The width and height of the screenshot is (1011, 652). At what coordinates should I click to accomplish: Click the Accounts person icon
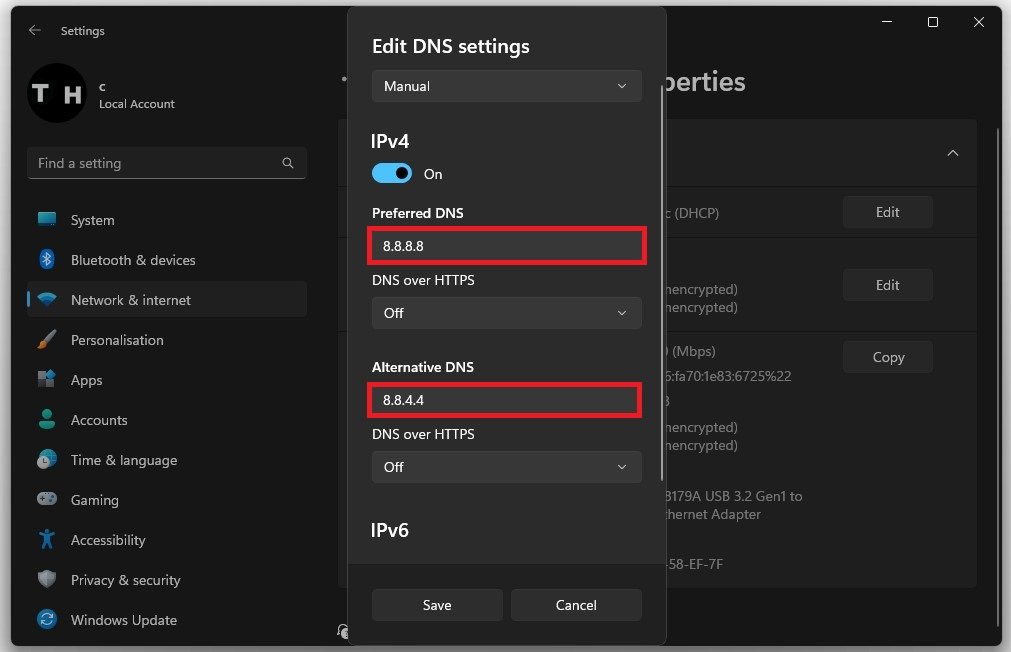pyautogui.click(x=46, y=419)
